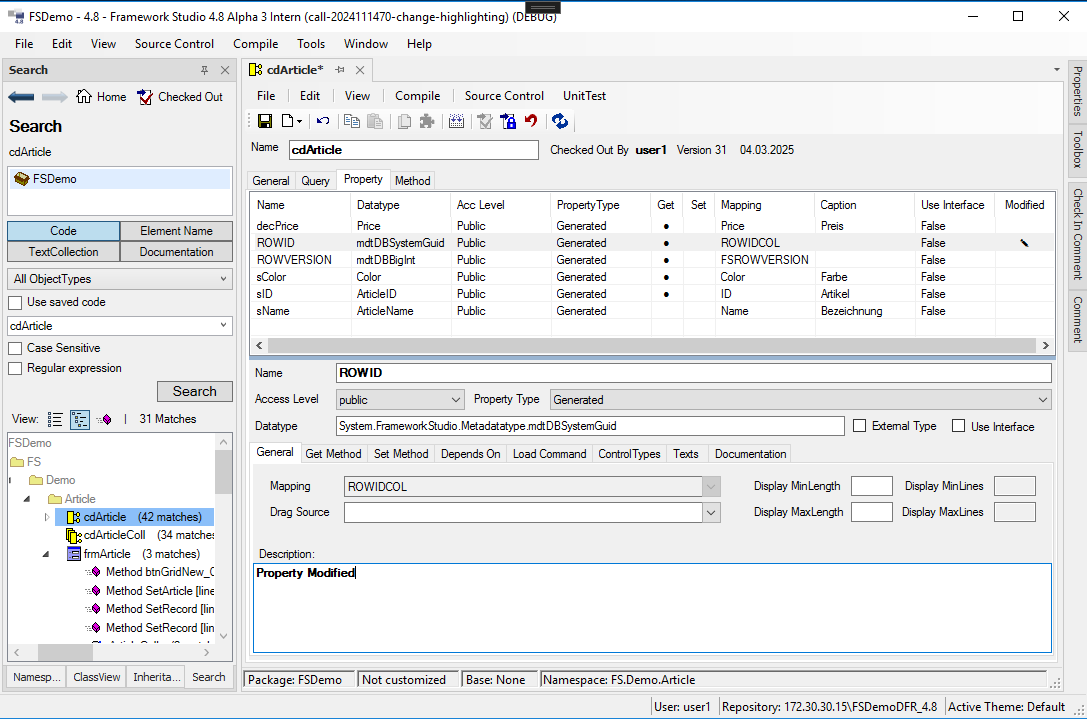Image resolution: width=1087 pixels, height=719 pixels.
Task: Switch to the Depends On tab
Action: point(471,454)
